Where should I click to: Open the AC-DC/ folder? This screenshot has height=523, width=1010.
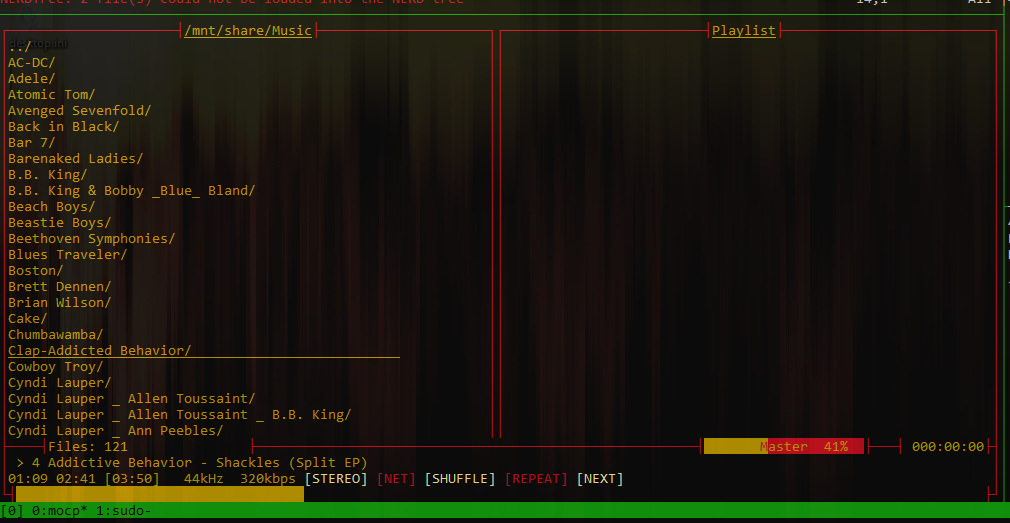coord(32,62)
